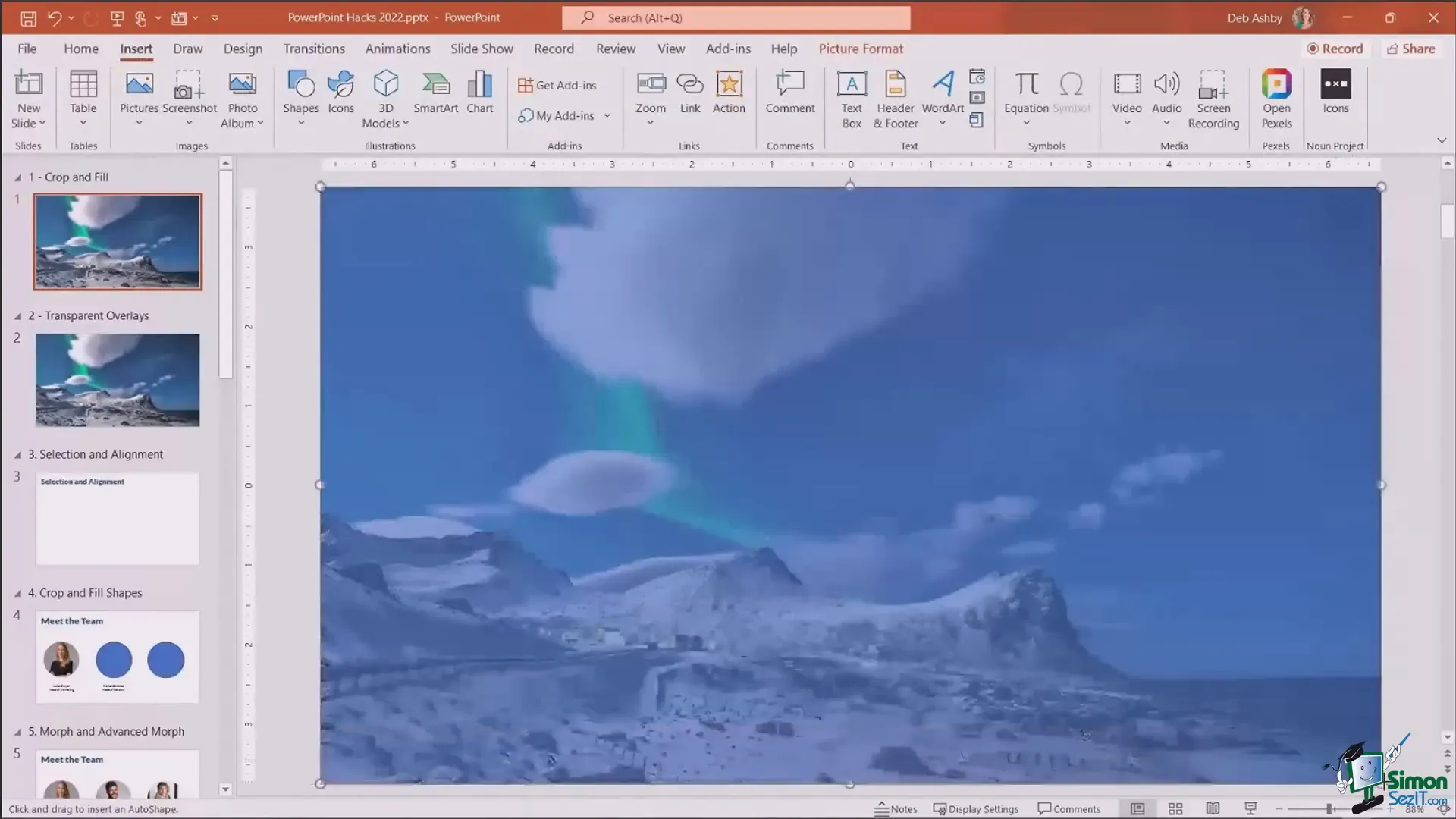Collapse section 2 - Transparent Overlays
Screen dimensions: 1456x819
pyautogui.click(x=17, y=316)
